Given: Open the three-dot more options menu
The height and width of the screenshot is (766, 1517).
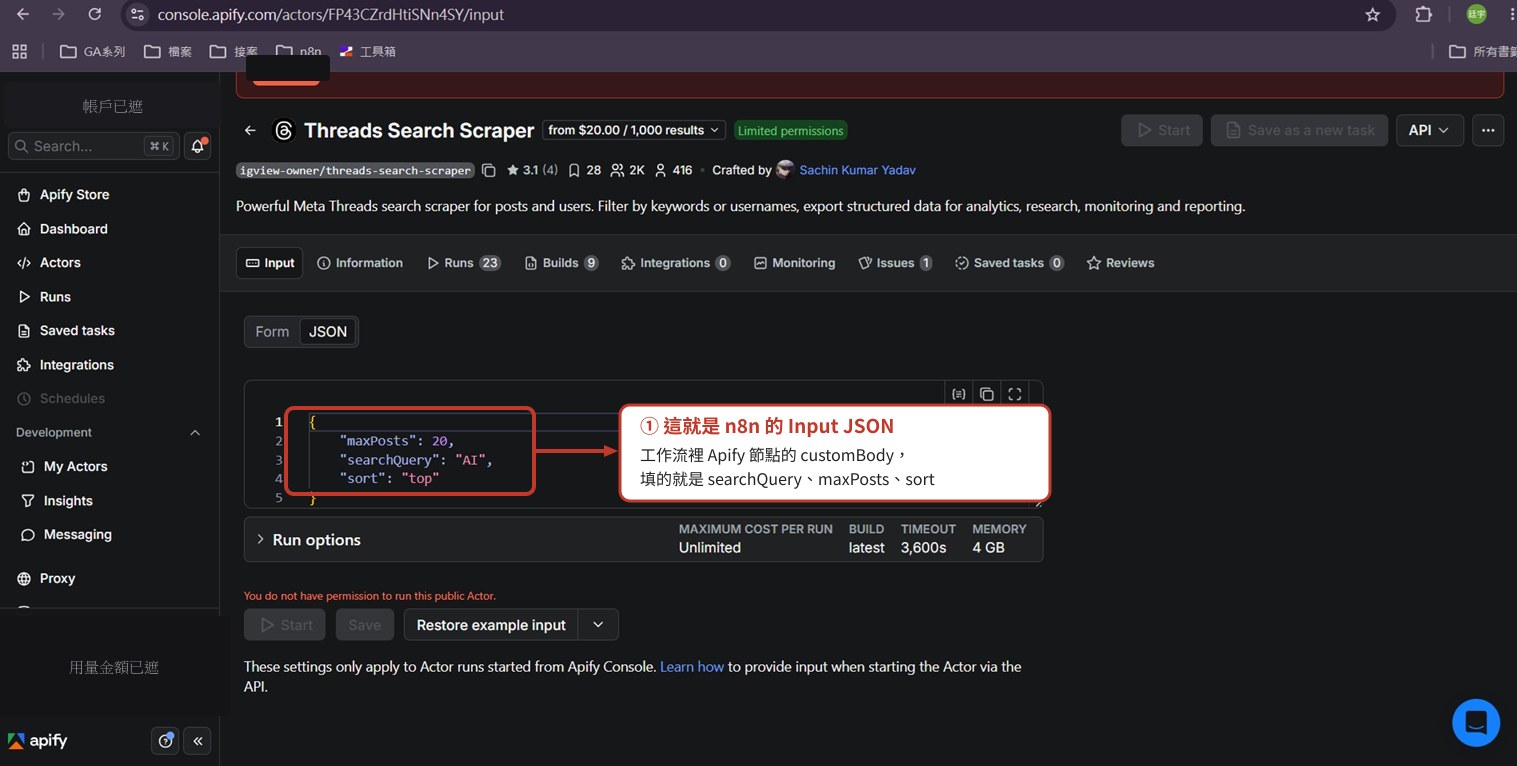Looking at the screenshot, I should coord(1488,130).
